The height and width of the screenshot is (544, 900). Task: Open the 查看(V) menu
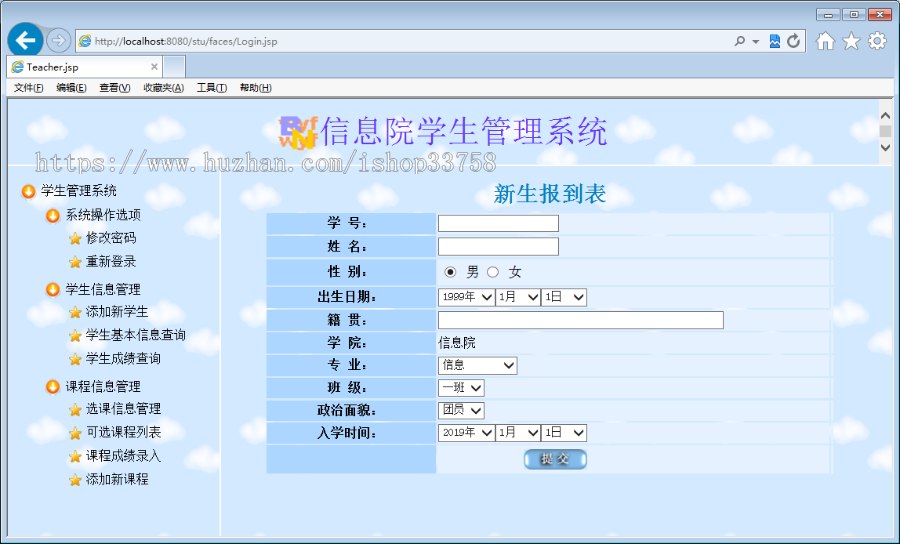click(115, 88)
